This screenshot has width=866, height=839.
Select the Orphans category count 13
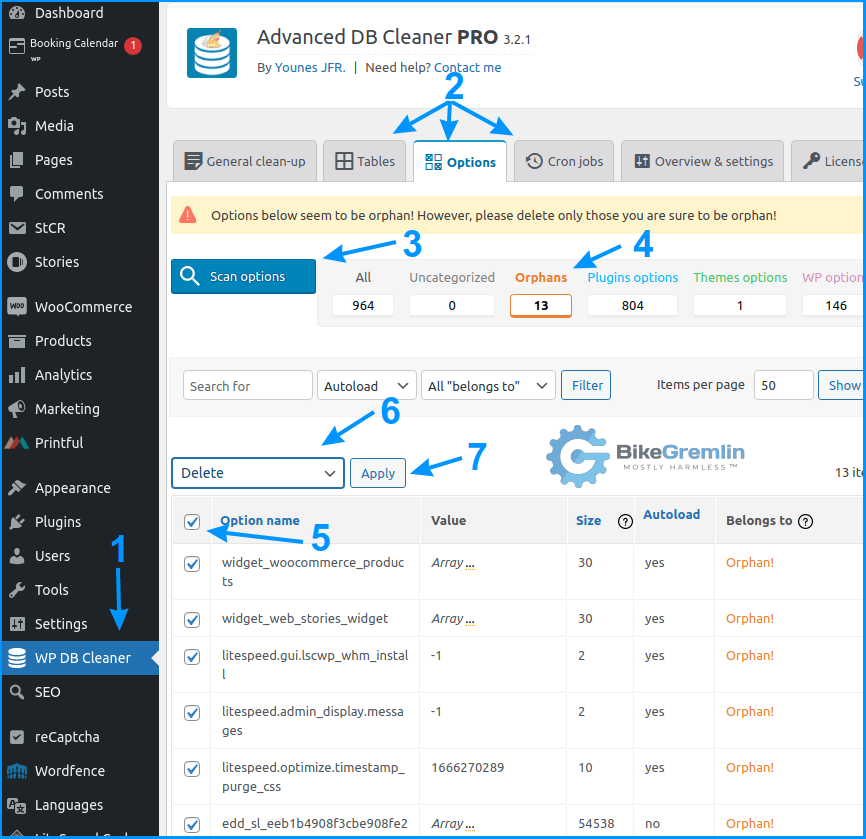pos(541,305)
